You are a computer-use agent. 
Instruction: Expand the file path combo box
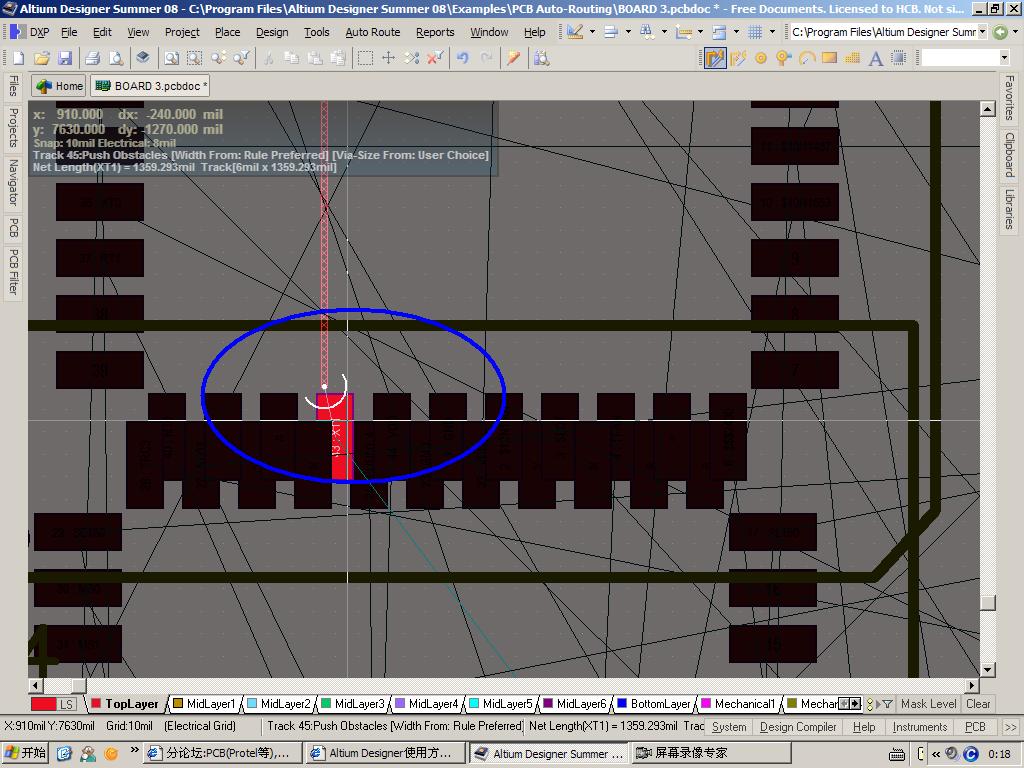click(x=982, y=32)
